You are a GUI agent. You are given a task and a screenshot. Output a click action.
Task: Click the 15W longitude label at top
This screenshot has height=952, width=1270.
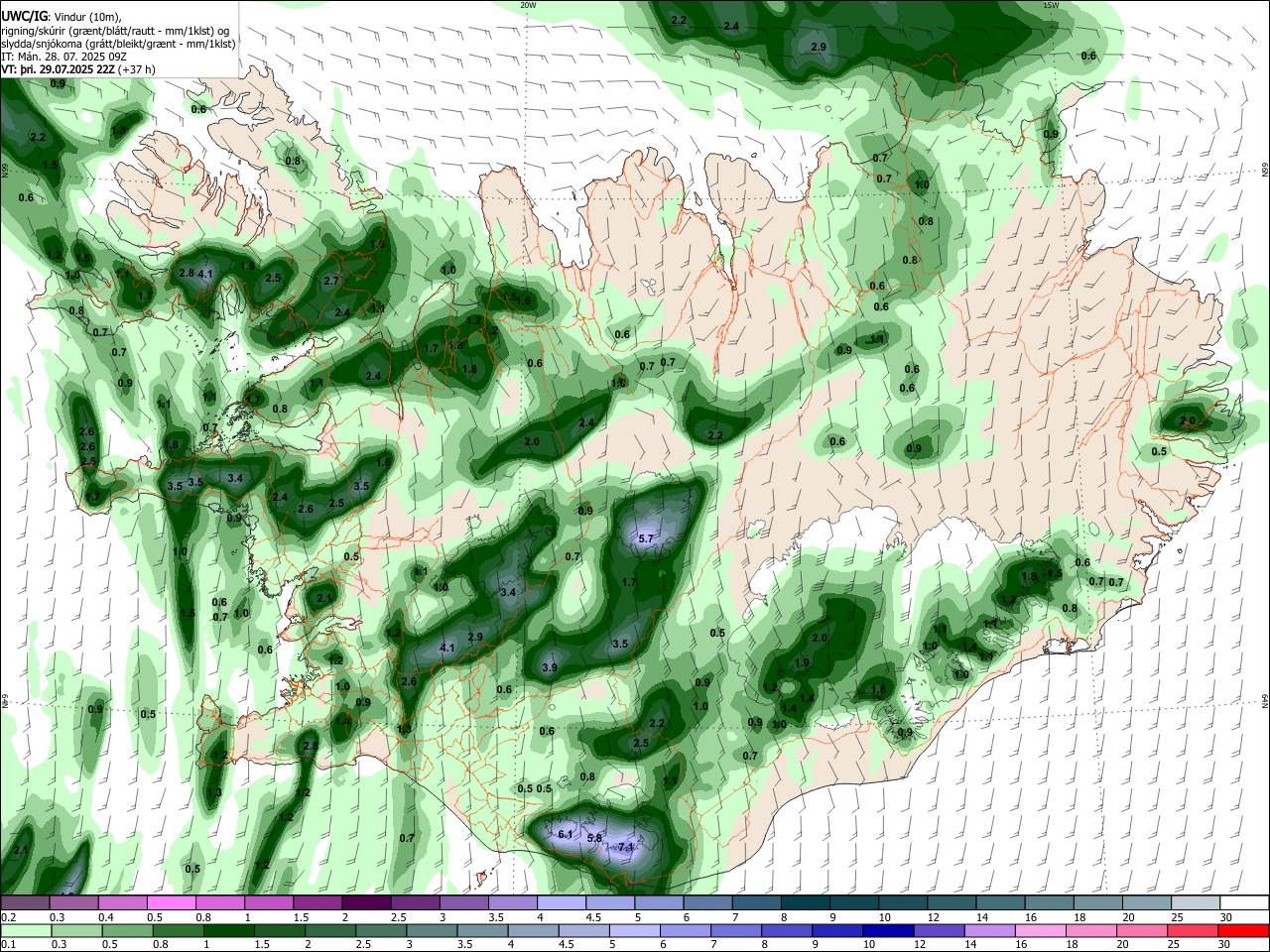pyautogui.click(x=1052, y=5)
